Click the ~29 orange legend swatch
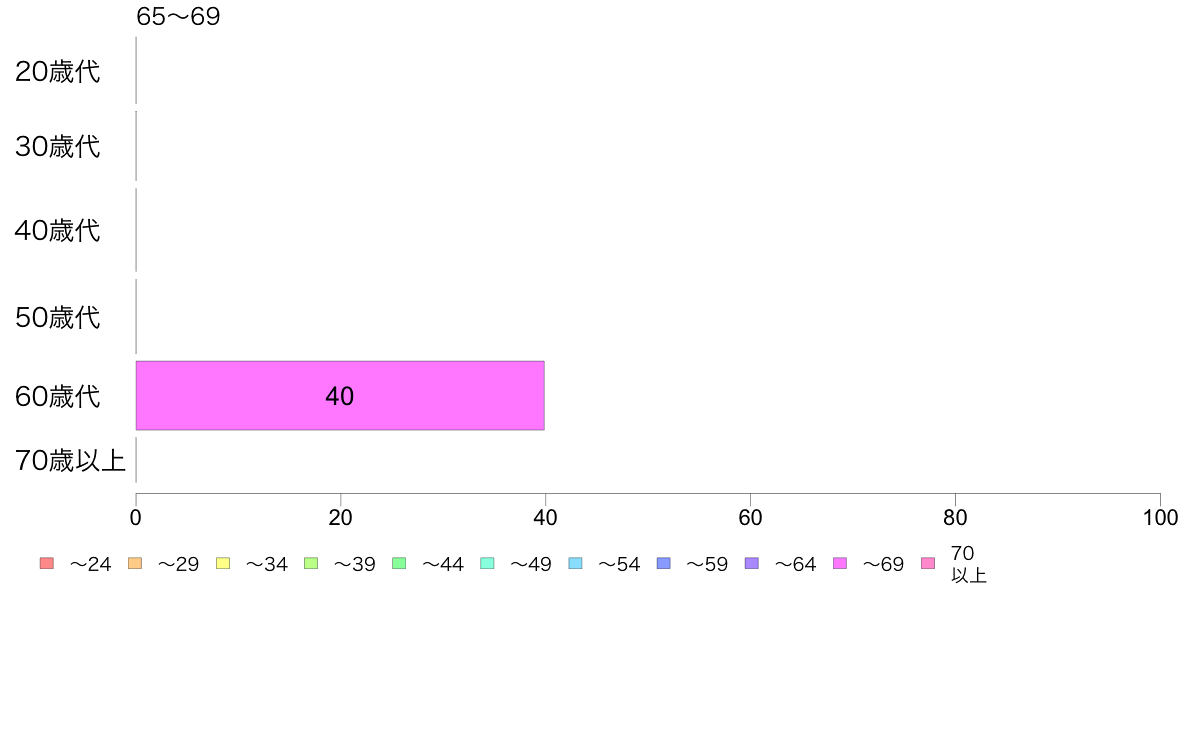The height and width of the screenshot is (736, 1188). click(x=135, y=563)
